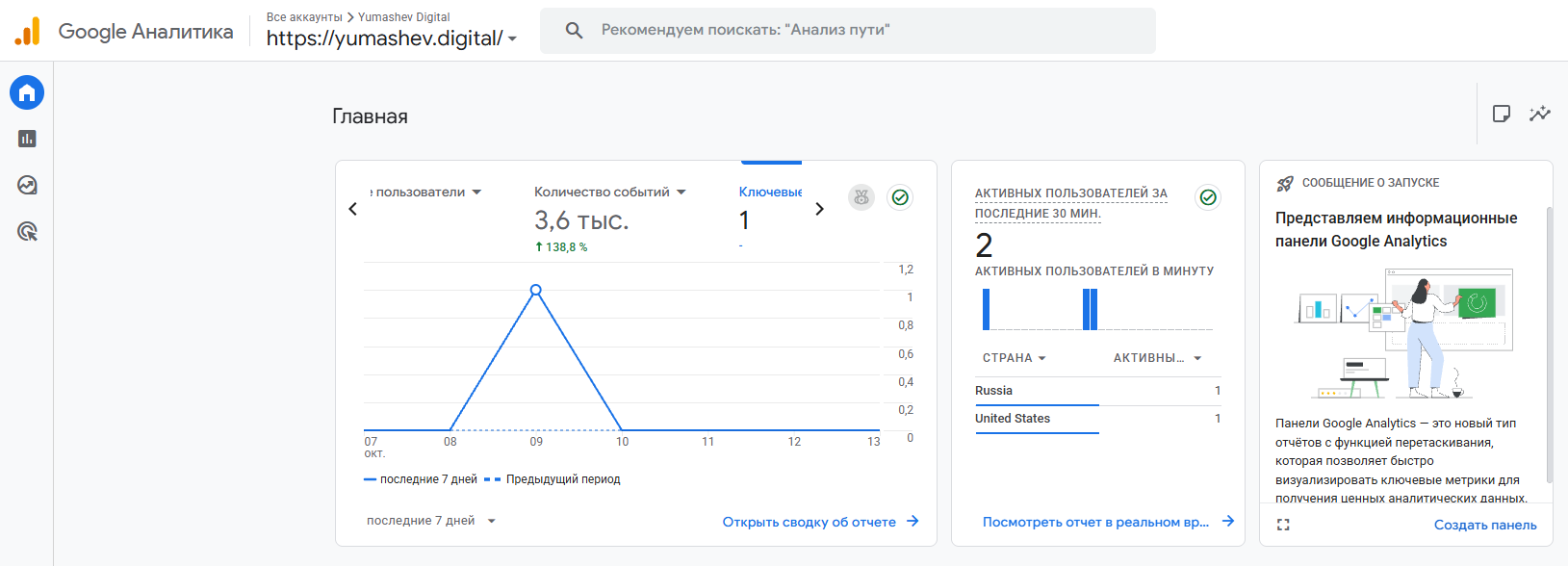1568x566 pixels.
Task: Open the annotations note icon
Action: [1501, 114]
